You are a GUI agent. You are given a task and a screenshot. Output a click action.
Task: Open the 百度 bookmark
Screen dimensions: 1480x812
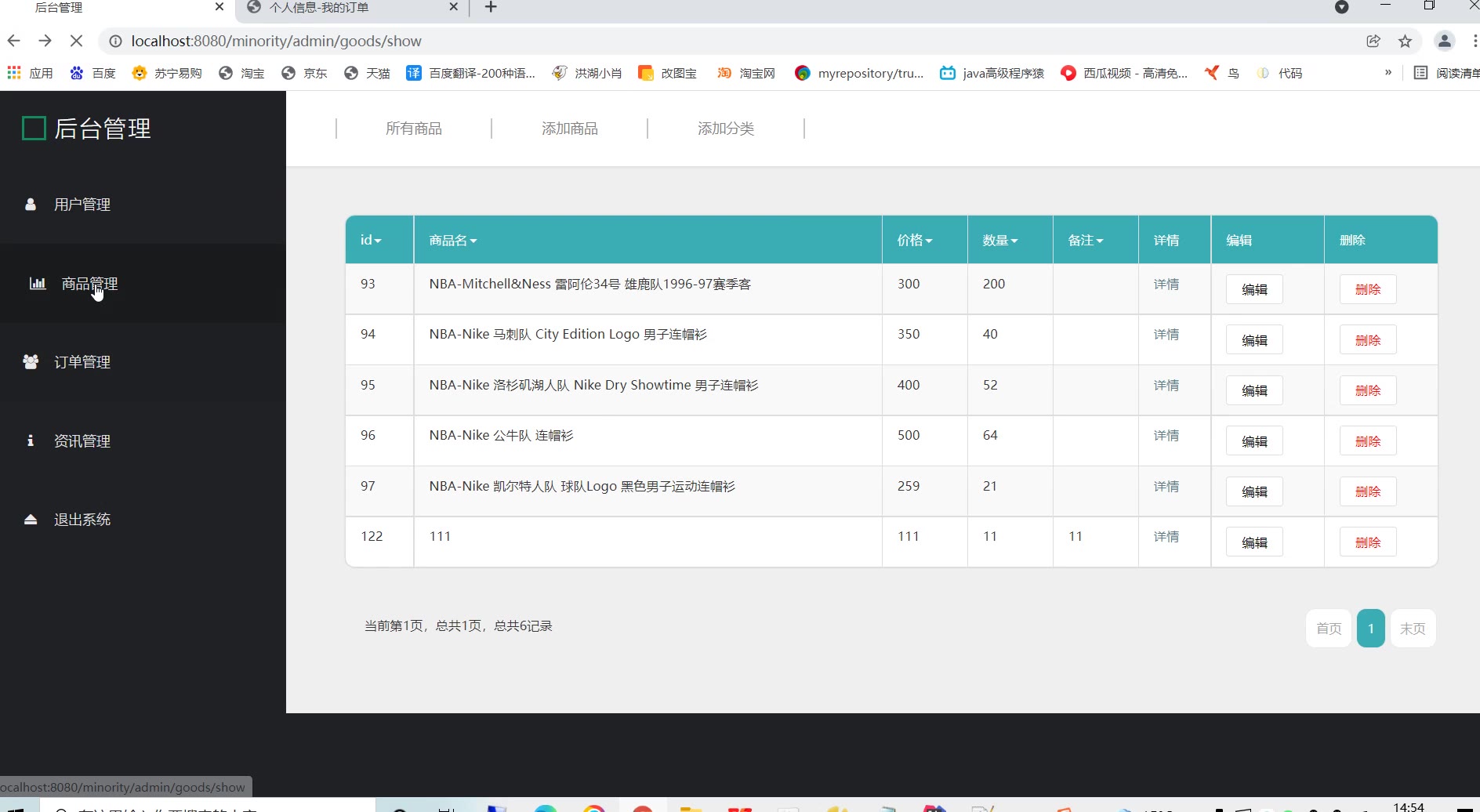(x=92, y=73)
